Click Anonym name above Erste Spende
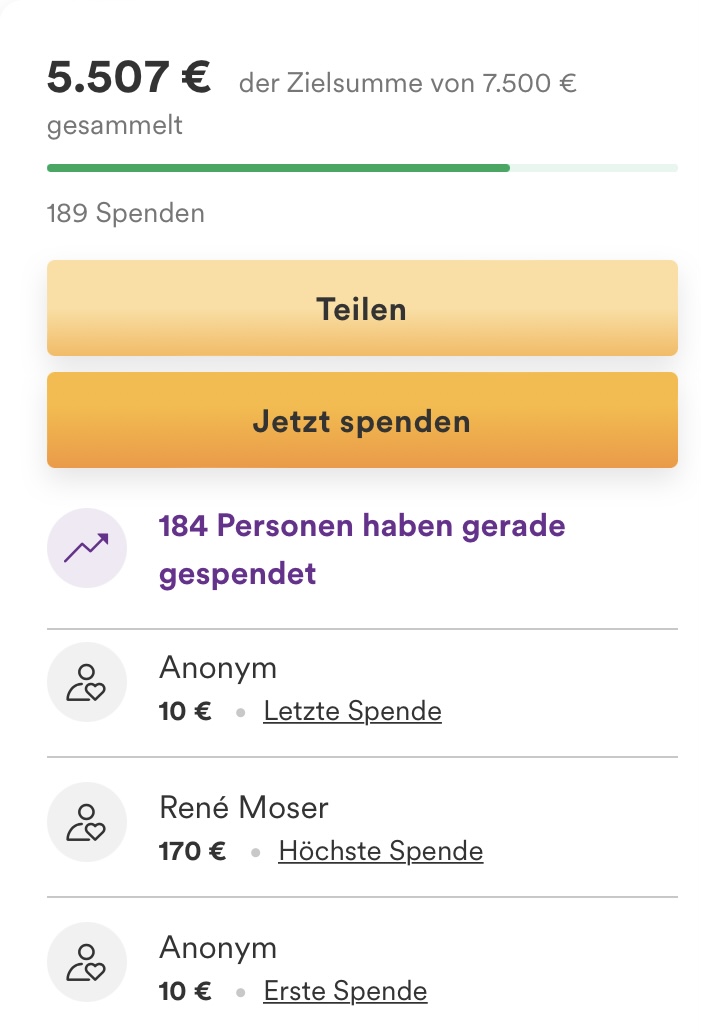Viewport: 701px width, 1034px height. (x=218, y=947)
